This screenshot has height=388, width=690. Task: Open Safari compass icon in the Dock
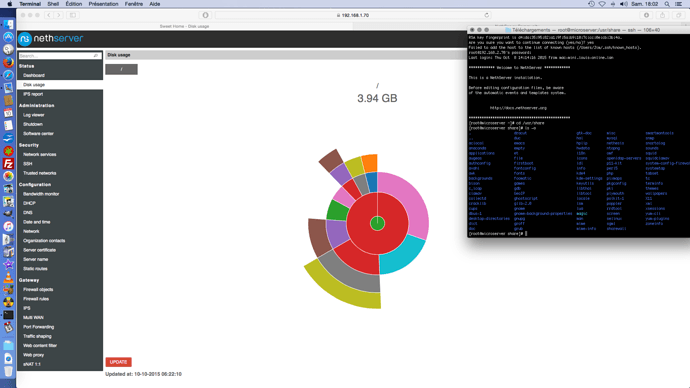coord(8,75)
